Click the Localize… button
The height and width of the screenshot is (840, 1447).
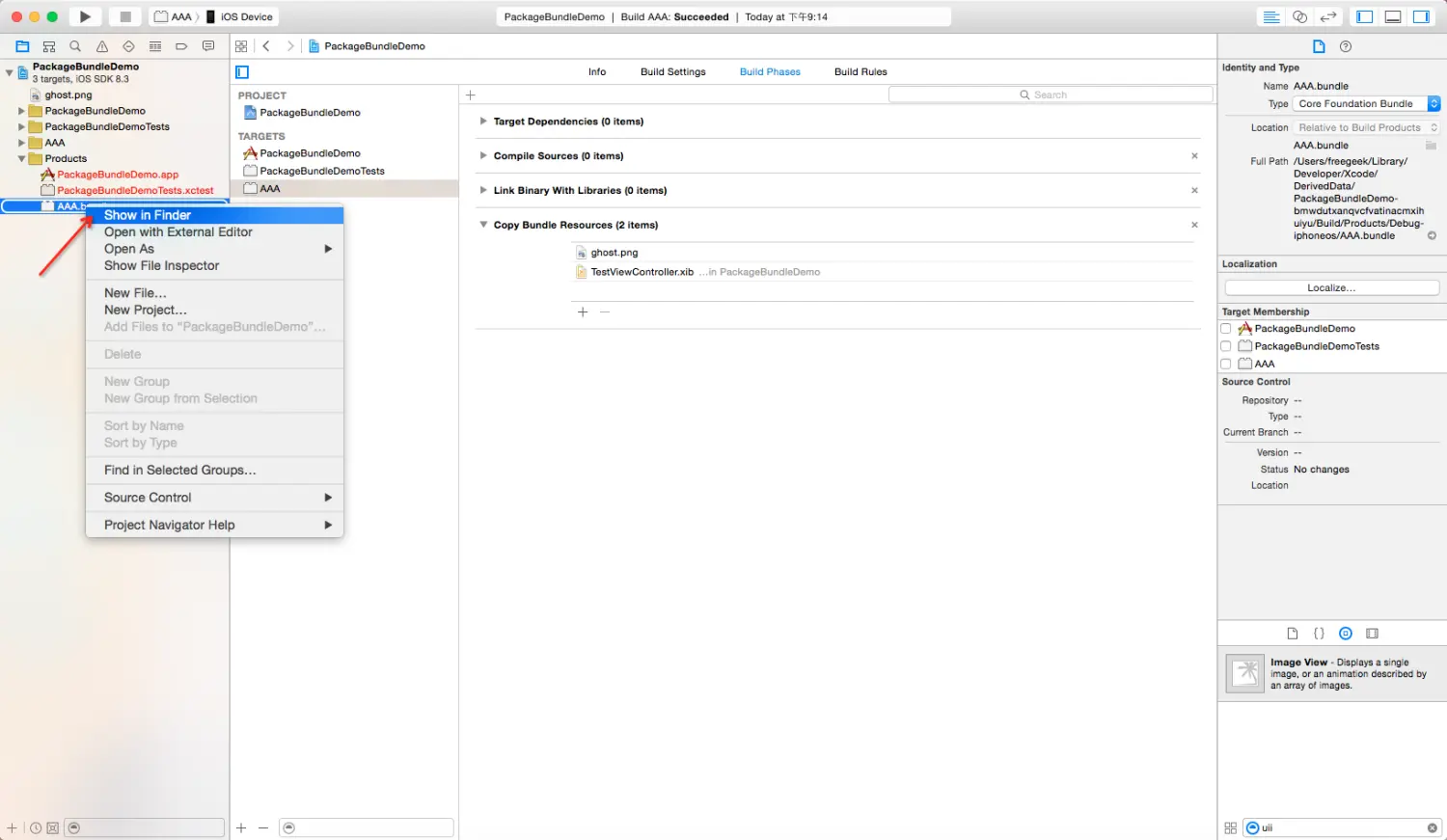(1331, 288)
